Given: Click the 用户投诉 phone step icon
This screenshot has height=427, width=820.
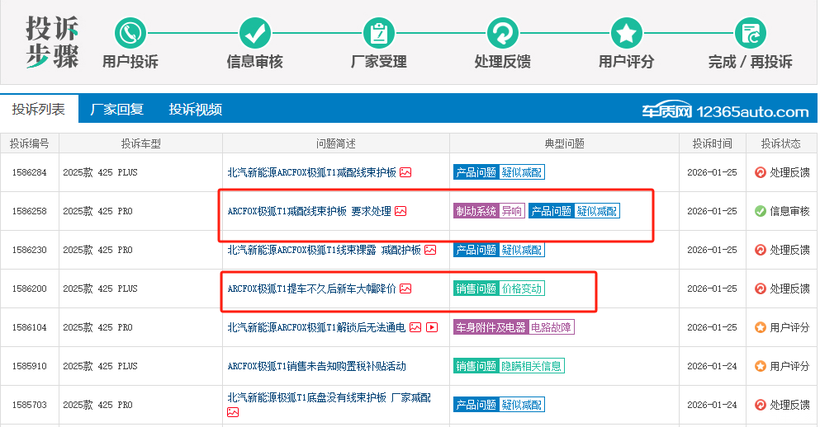Looking at the screenshot, I should (x=130, y=32).
